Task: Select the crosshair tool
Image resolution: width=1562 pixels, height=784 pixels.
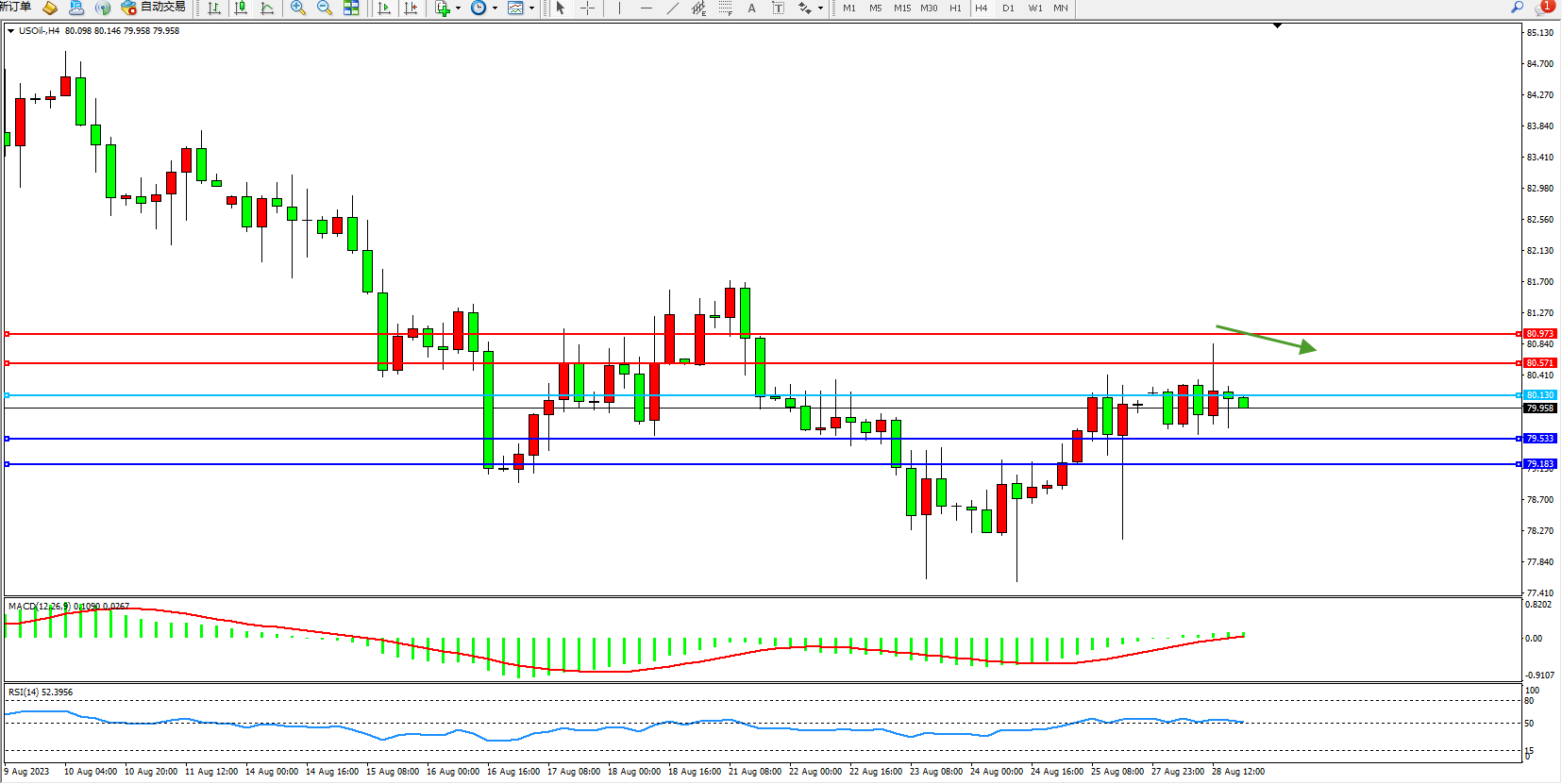Action: click(587, 8)
